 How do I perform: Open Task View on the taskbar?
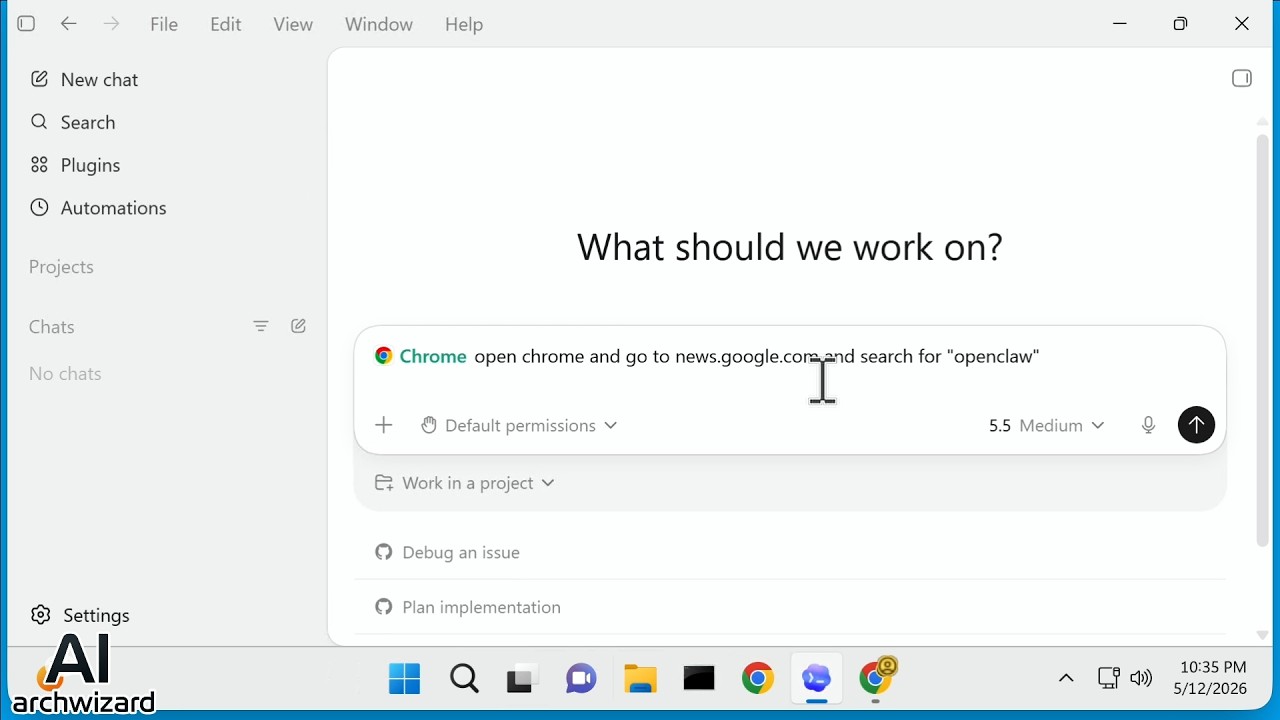tap(522, 679)
